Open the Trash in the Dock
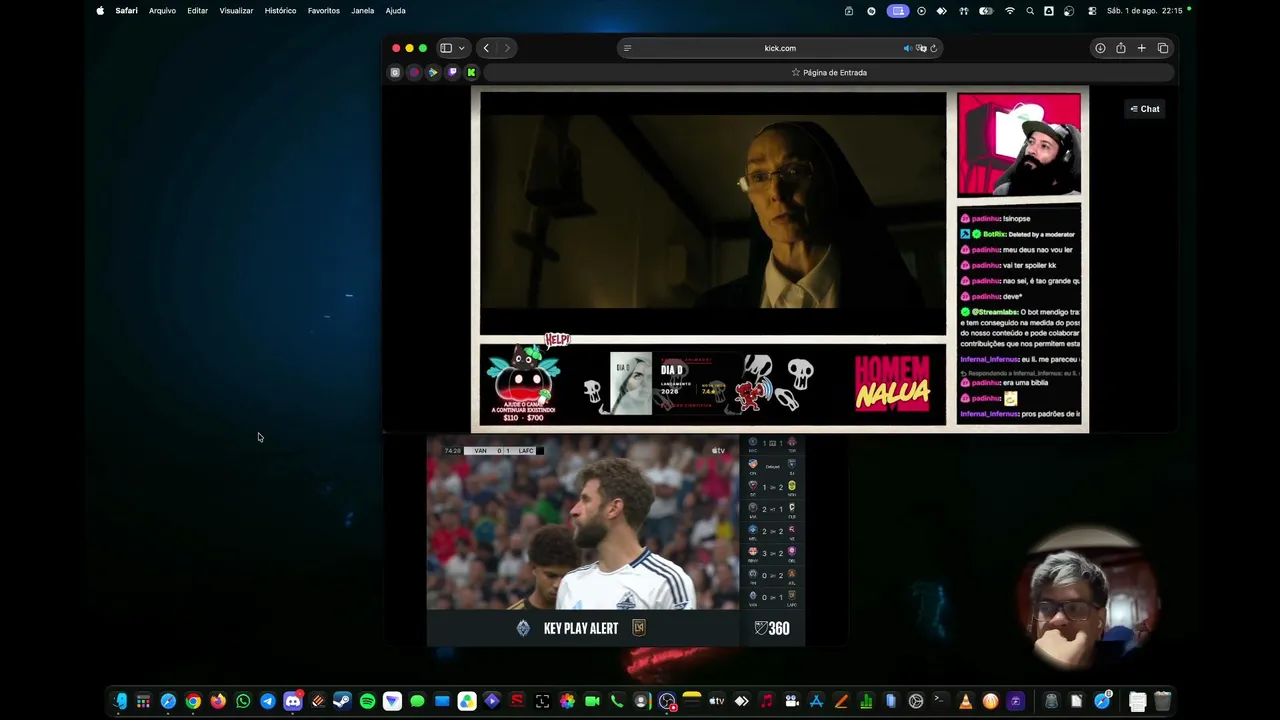1280x720 pixels. coord(1162,701)
